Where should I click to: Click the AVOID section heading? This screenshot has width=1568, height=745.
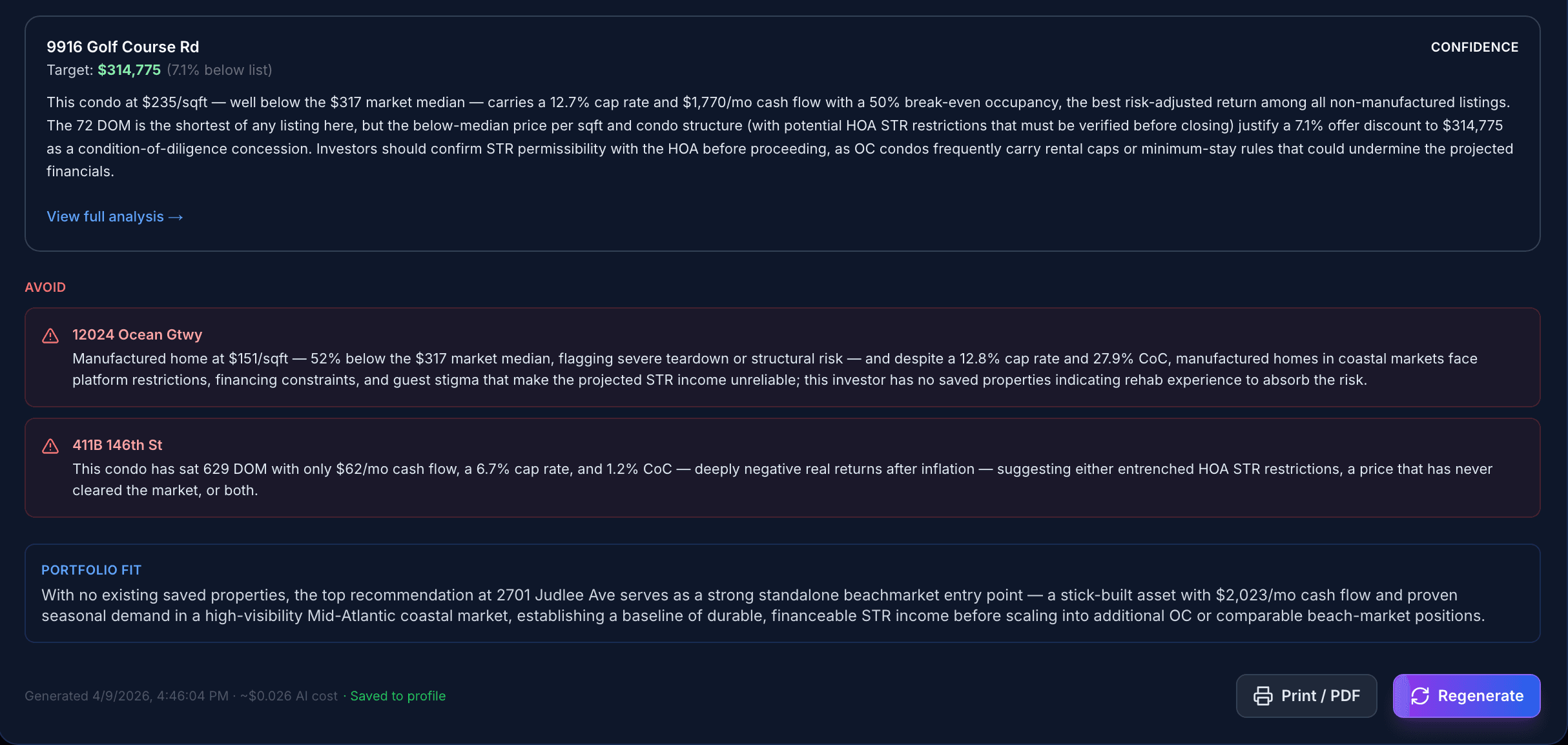pos(45,287)
